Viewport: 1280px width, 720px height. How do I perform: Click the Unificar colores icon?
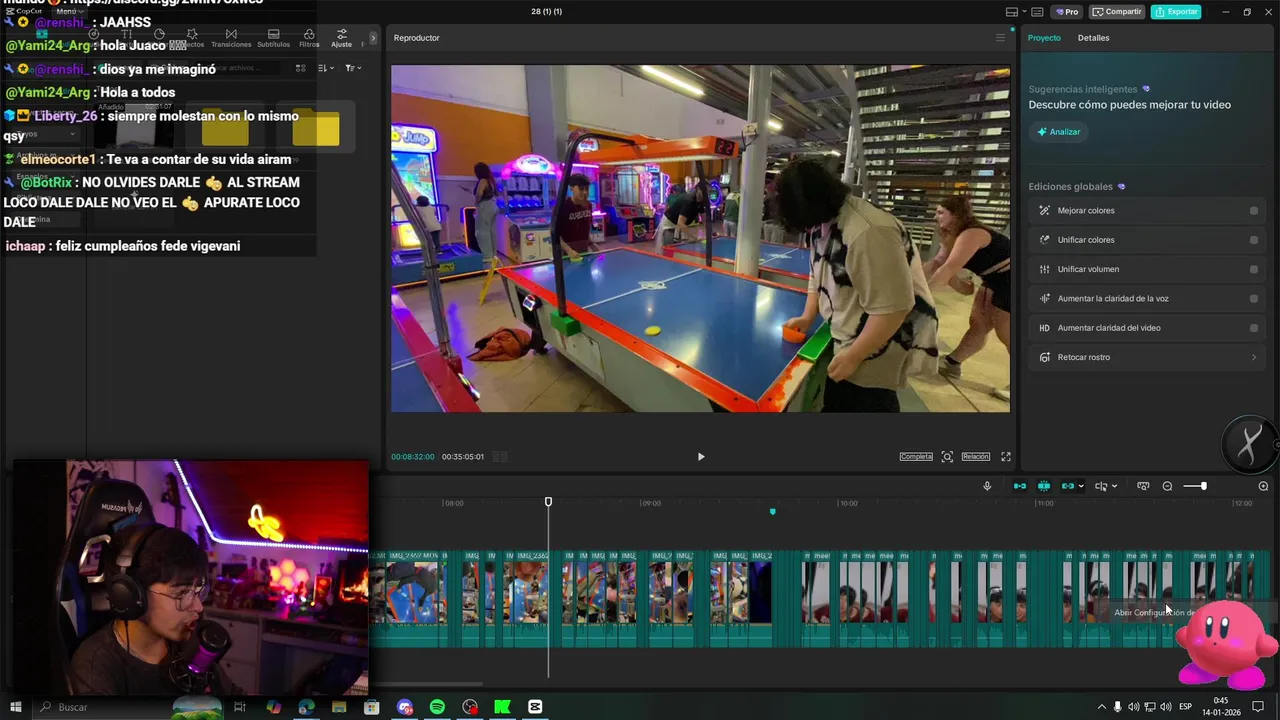coord(1044,240)
